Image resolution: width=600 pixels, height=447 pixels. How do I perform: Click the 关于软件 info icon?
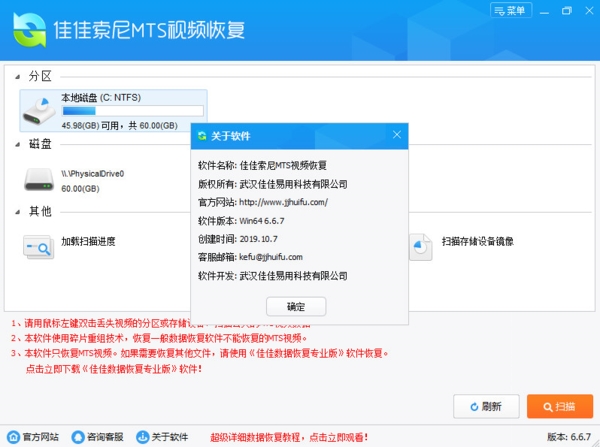tap(143, 437)
